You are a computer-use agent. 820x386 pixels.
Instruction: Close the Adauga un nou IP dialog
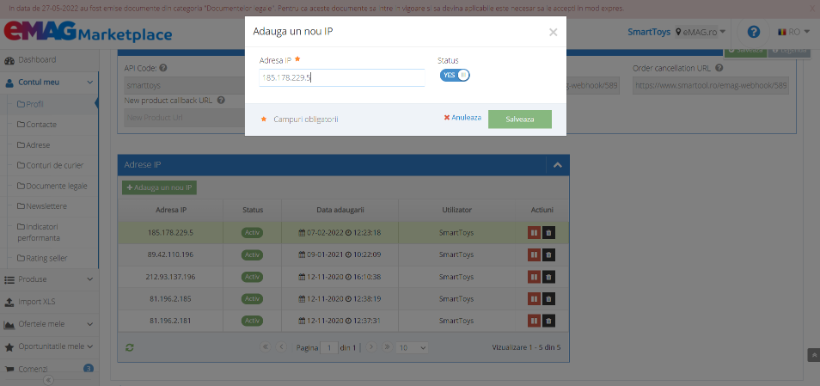pyautogui.click(x=553, y=32)
